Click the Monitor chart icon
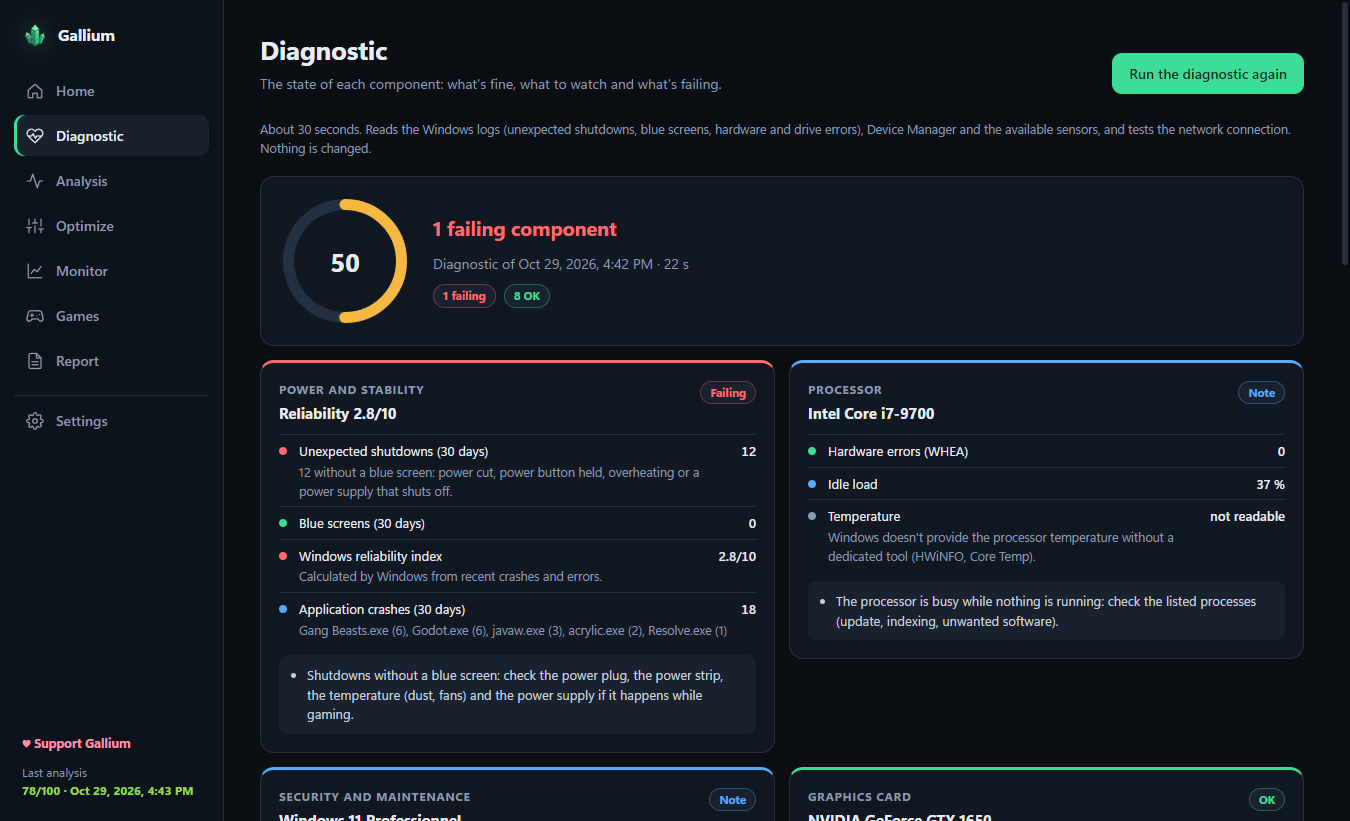This screenshot has height=821, width=1350. pyautogui.click(x=35, y=271)
